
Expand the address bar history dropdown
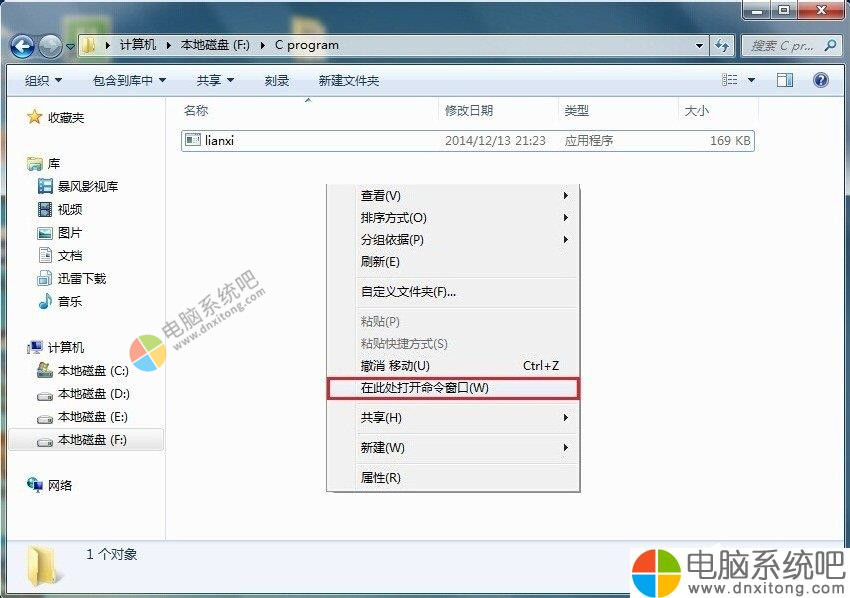coord(700,46)
